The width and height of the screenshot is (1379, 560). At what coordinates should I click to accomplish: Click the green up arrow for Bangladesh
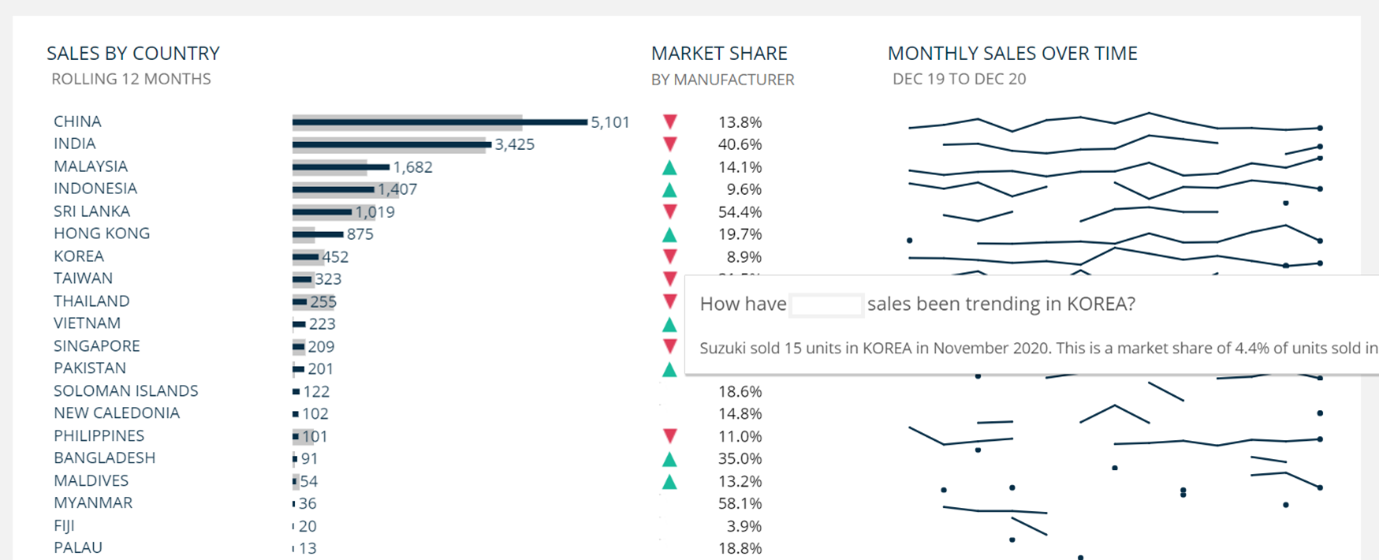(670, 458)
